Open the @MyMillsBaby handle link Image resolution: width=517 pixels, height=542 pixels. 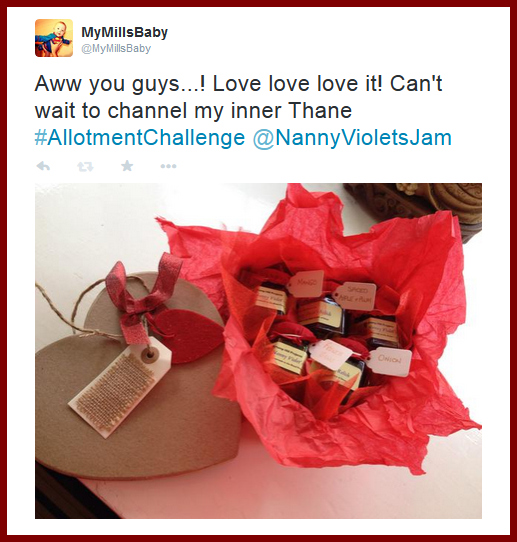[116, 48]
